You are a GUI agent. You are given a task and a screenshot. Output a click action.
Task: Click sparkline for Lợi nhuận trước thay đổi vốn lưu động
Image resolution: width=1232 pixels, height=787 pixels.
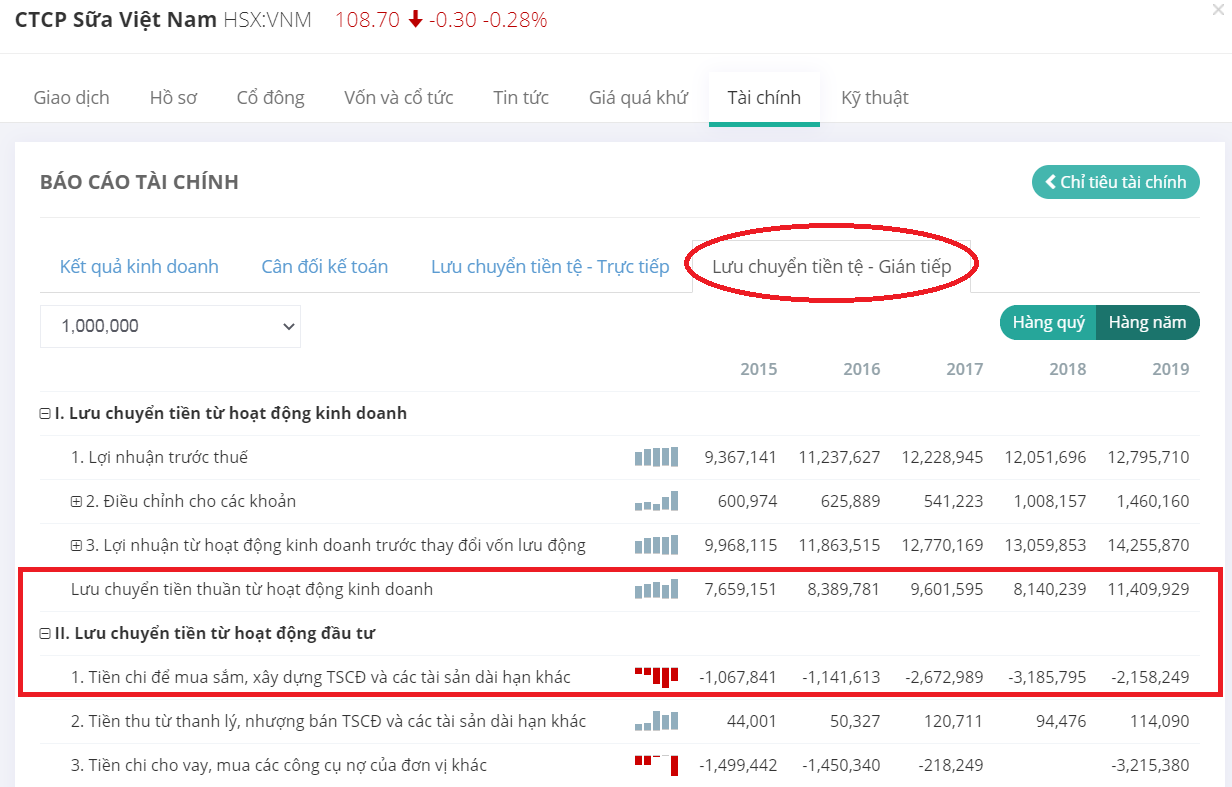pos(656,545)
